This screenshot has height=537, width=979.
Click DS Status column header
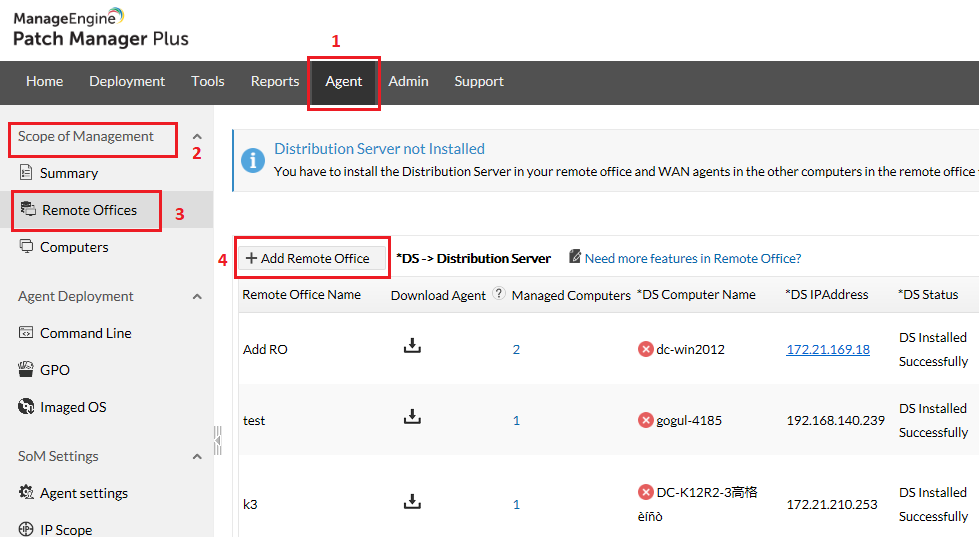[x=928, y=295]
